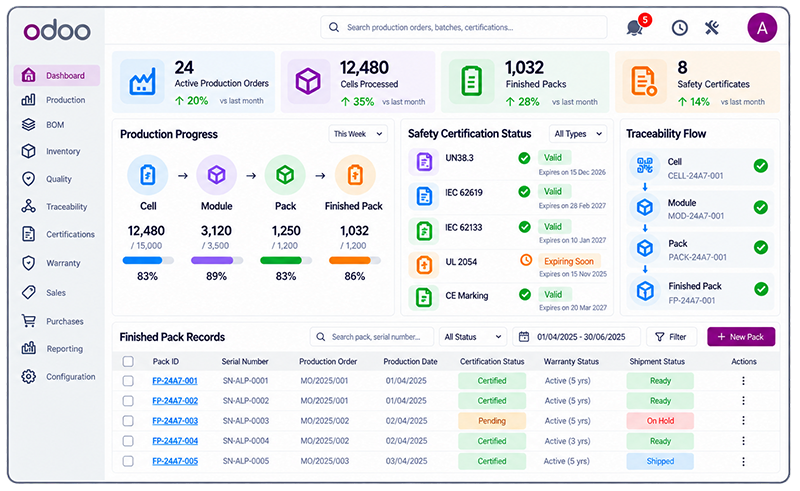Click the expiring-soon clock icon for UL 2054
The width and height of the screenshot is (800, 491).
[526, 260]
